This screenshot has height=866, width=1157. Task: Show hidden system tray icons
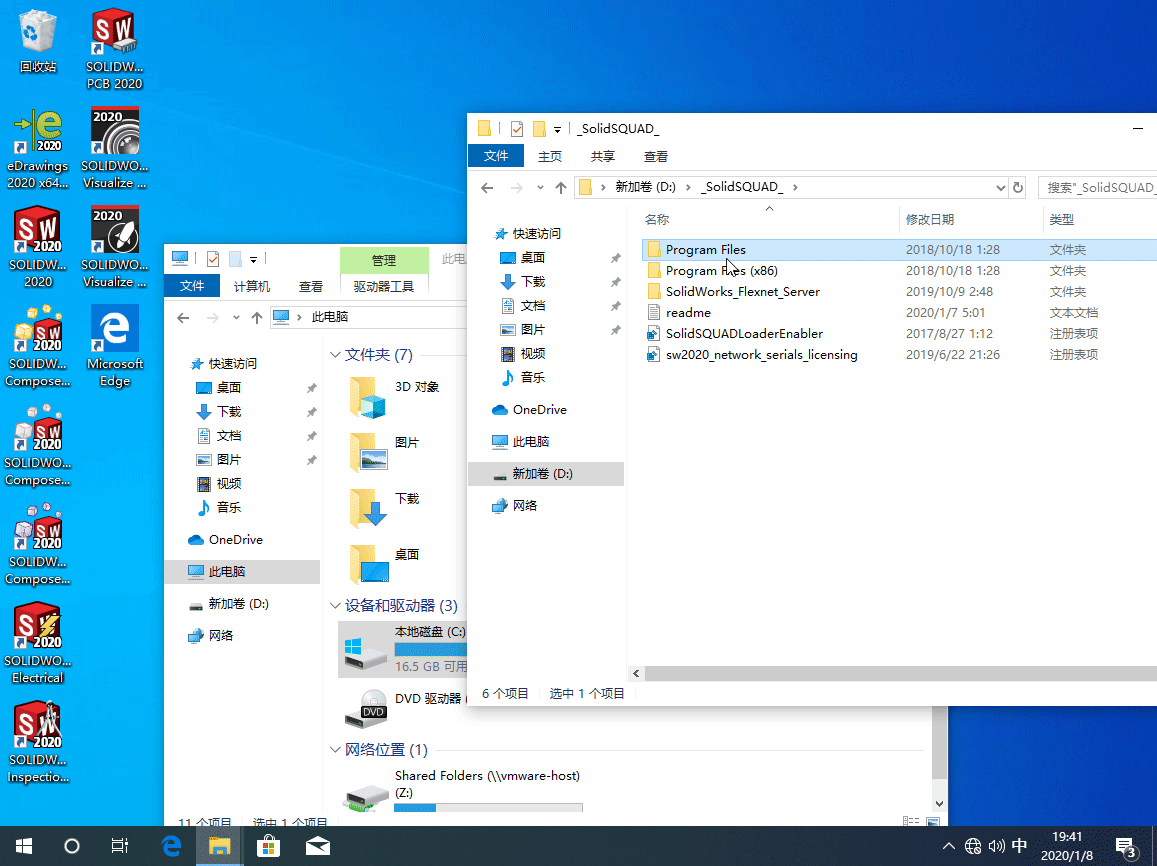pyautogui.click(x=949, y=846)
